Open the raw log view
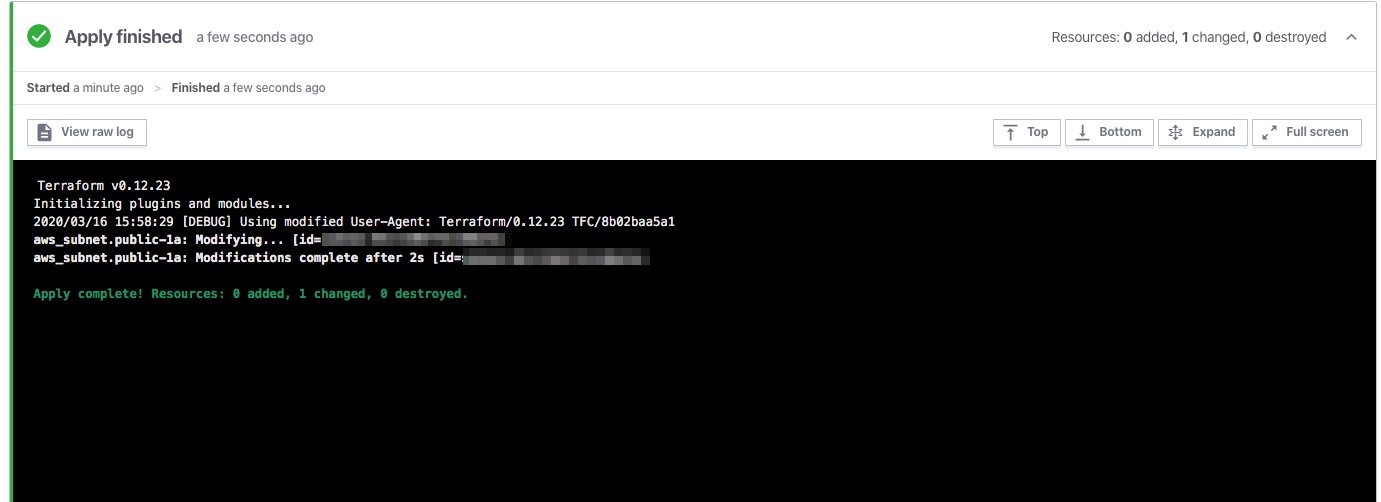This screenshot has width=1381, height=502. [87, 132]
